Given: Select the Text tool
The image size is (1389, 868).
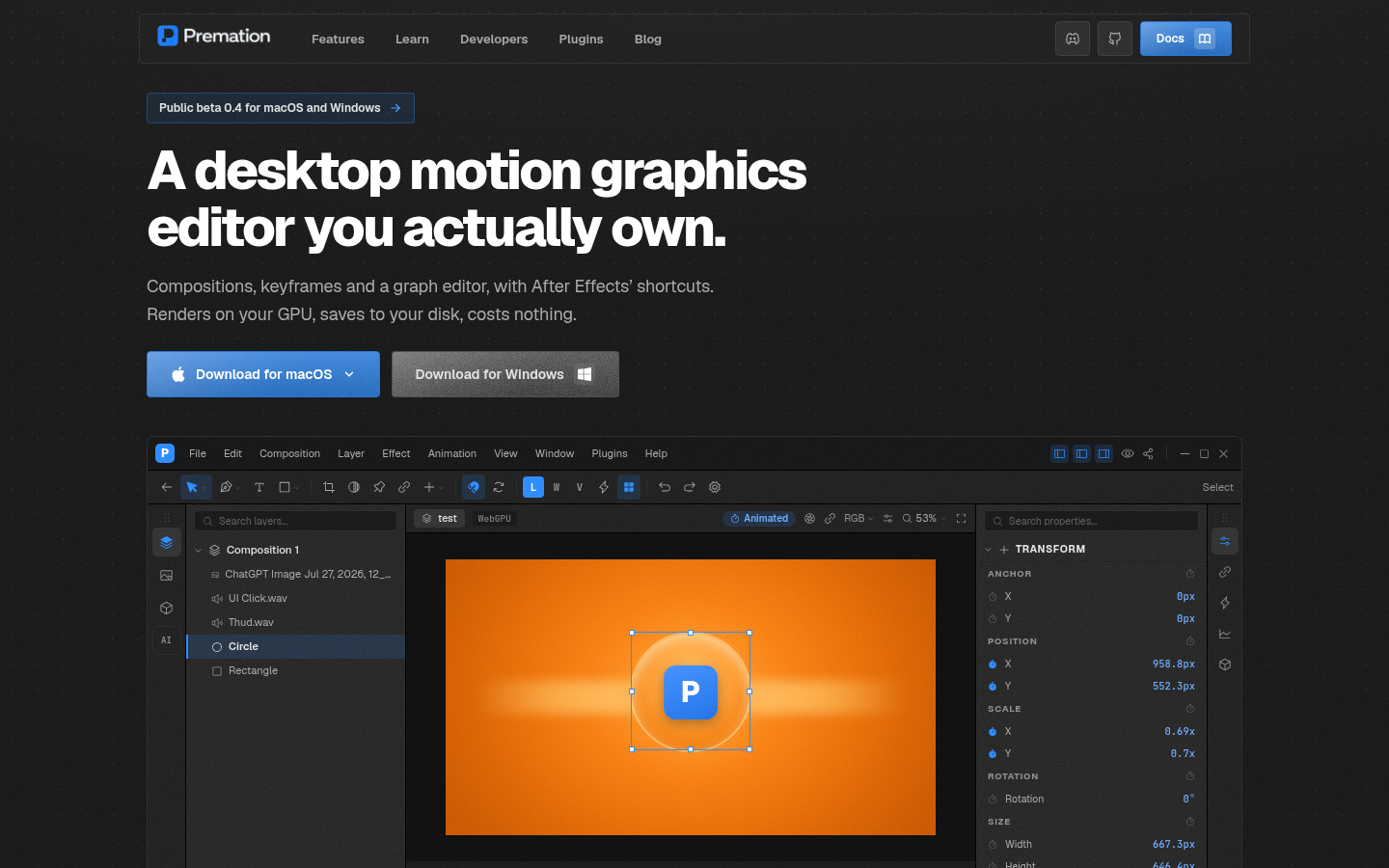Looking at the screenshot, I should coord(259,487).
